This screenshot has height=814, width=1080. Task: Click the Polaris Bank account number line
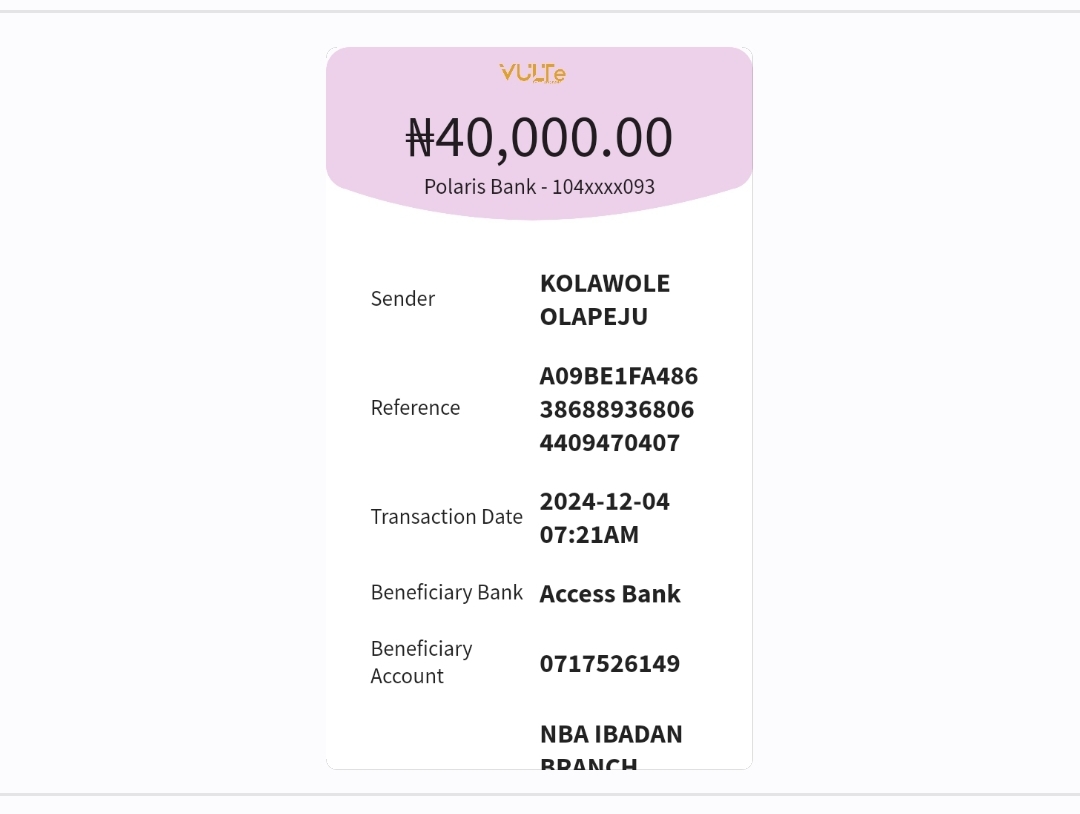[539, 187]
